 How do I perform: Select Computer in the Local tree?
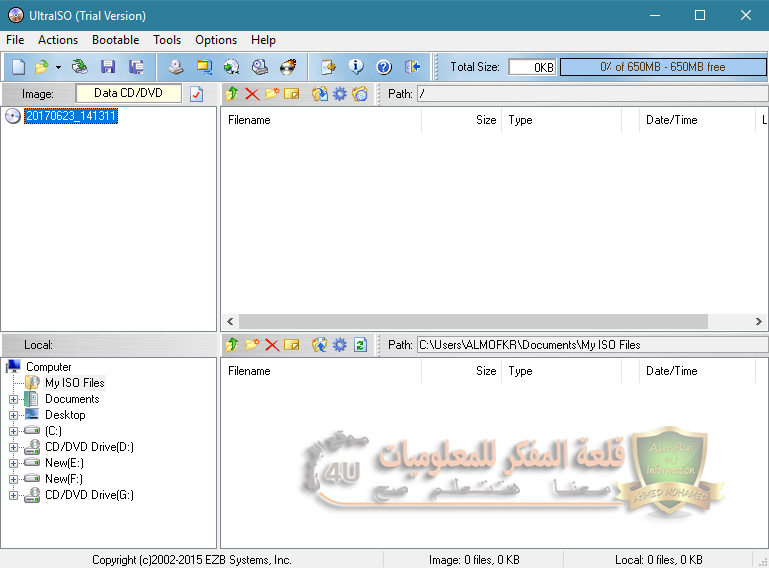pyautogui.click(x=49, y=367)
